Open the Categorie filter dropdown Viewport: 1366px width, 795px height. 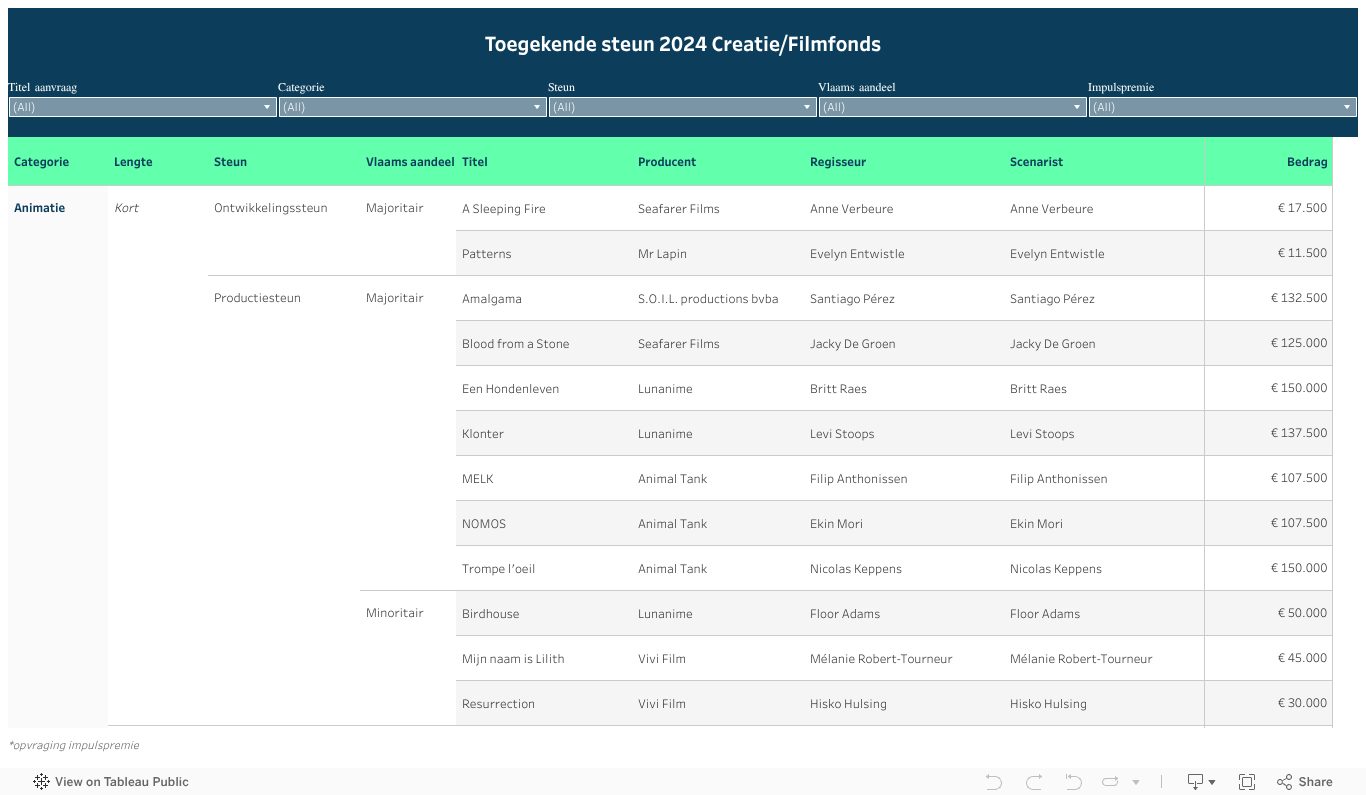(412, 107)
